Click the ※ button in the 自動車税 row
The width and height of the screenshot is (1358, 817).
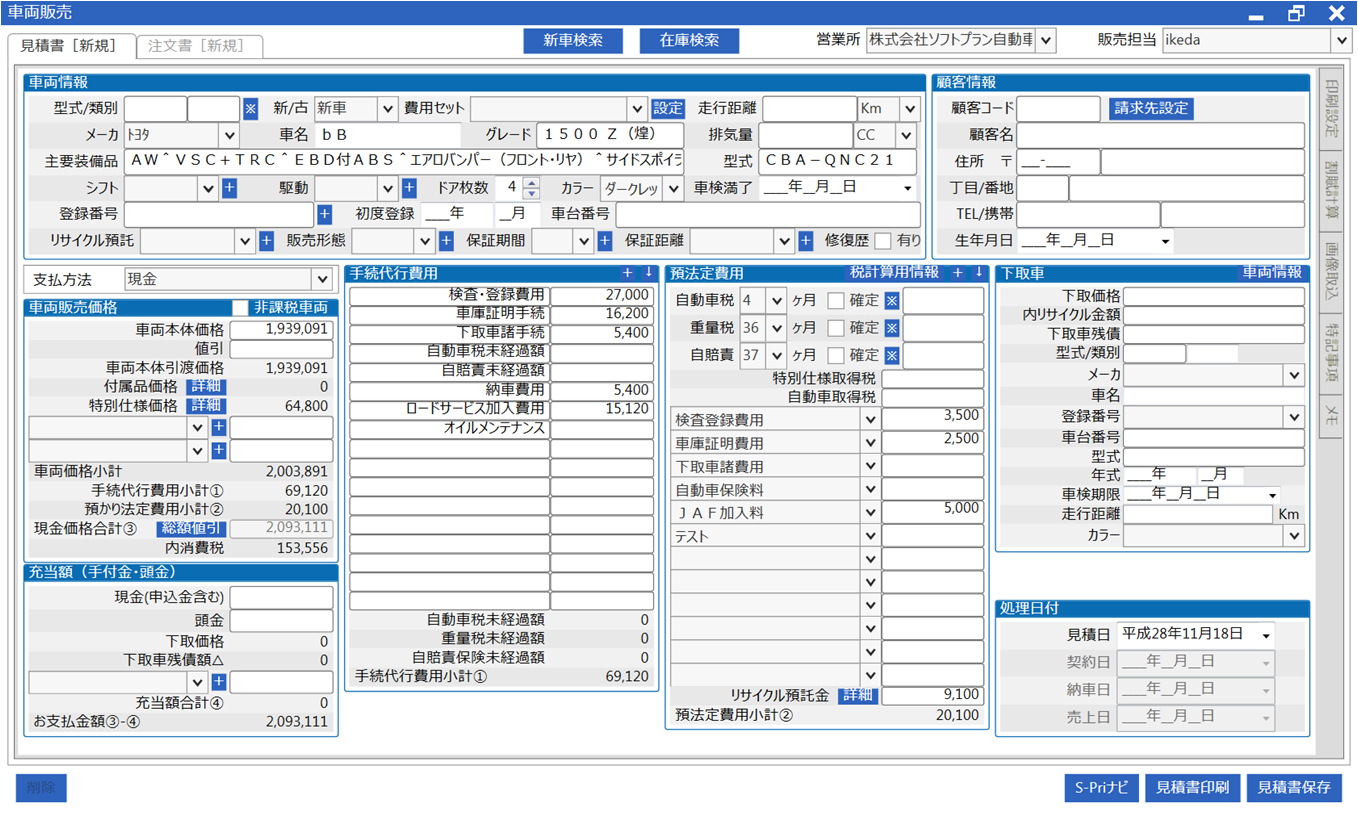click(892, 301)
